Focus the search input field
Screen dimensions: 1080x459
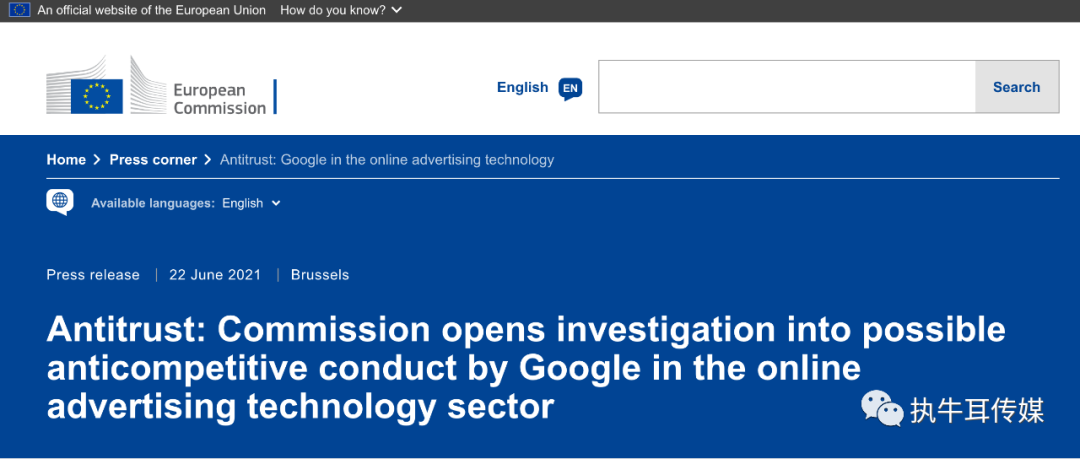coord(787,87)
